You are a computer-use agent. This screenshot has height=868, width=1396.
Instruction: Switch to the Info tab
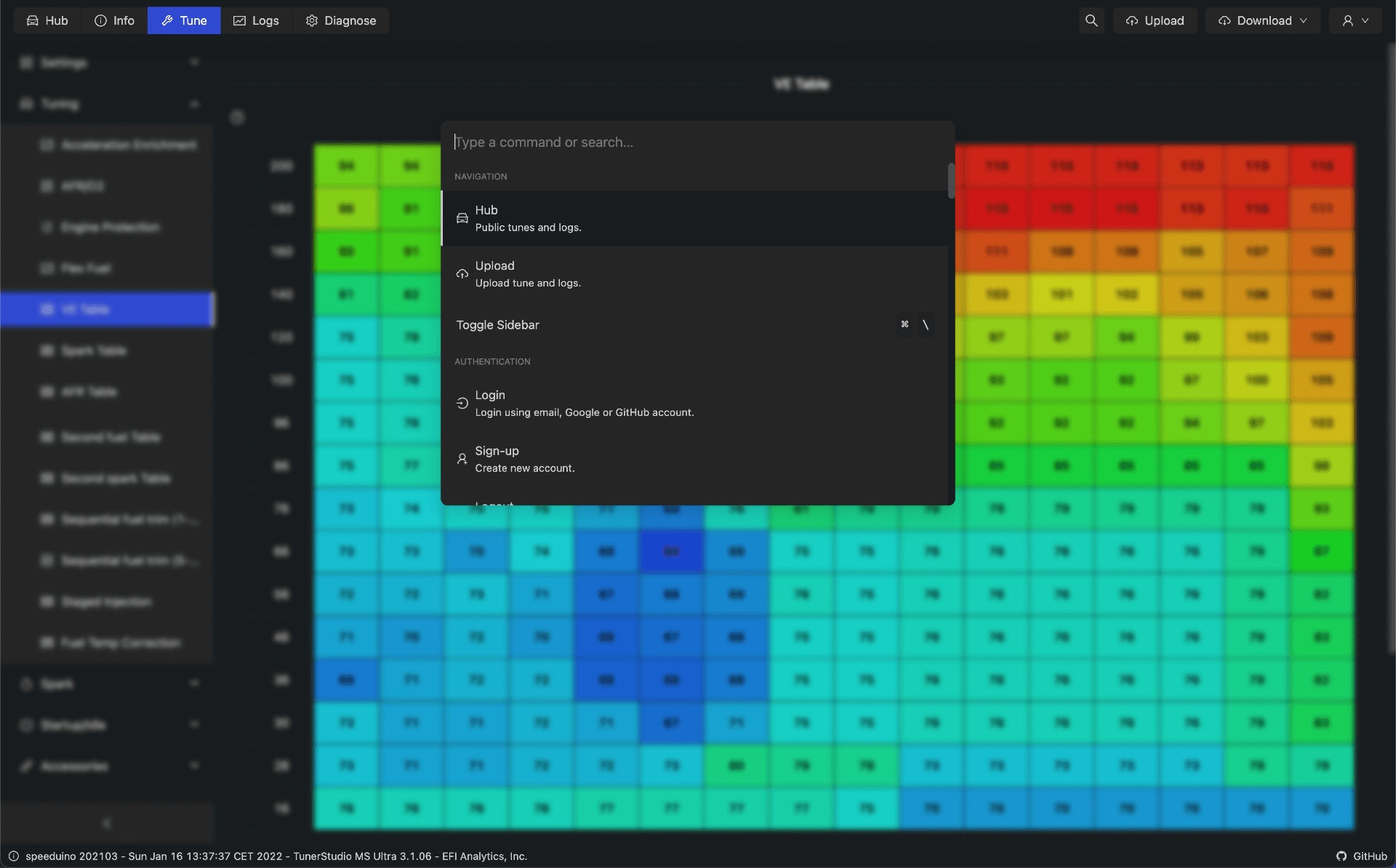(x=114, y=20)
